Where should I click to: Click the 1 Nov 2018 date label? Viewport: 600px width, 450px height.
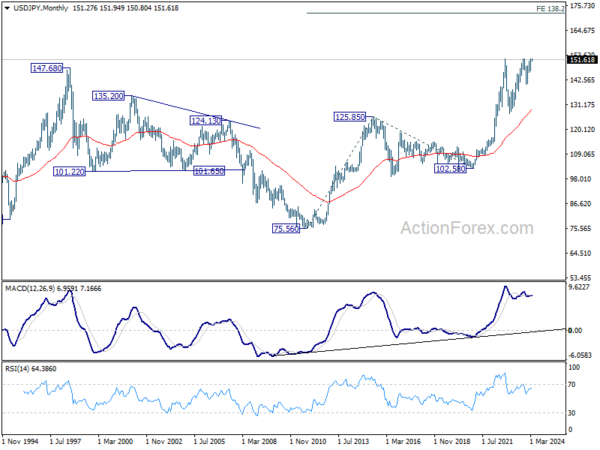coord(452,442)
